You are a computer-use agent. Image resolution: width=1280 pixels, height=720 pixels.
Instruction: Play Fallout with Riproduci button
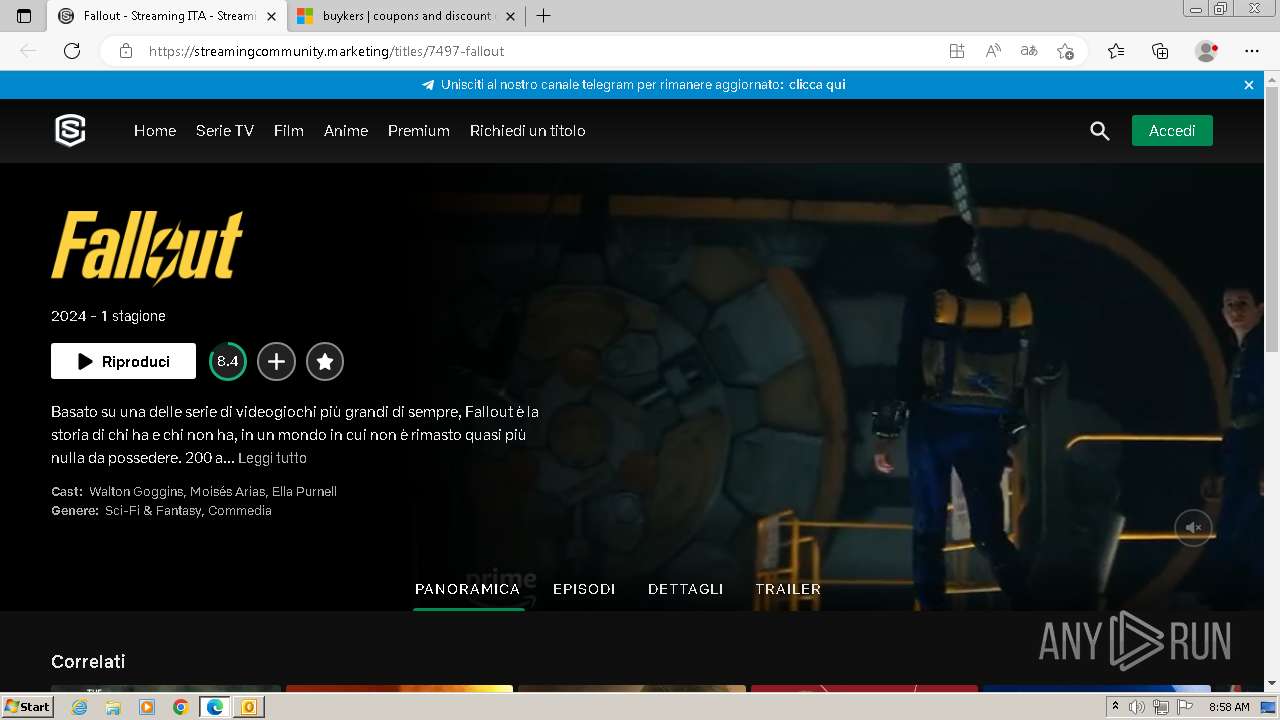pos(123,361)
